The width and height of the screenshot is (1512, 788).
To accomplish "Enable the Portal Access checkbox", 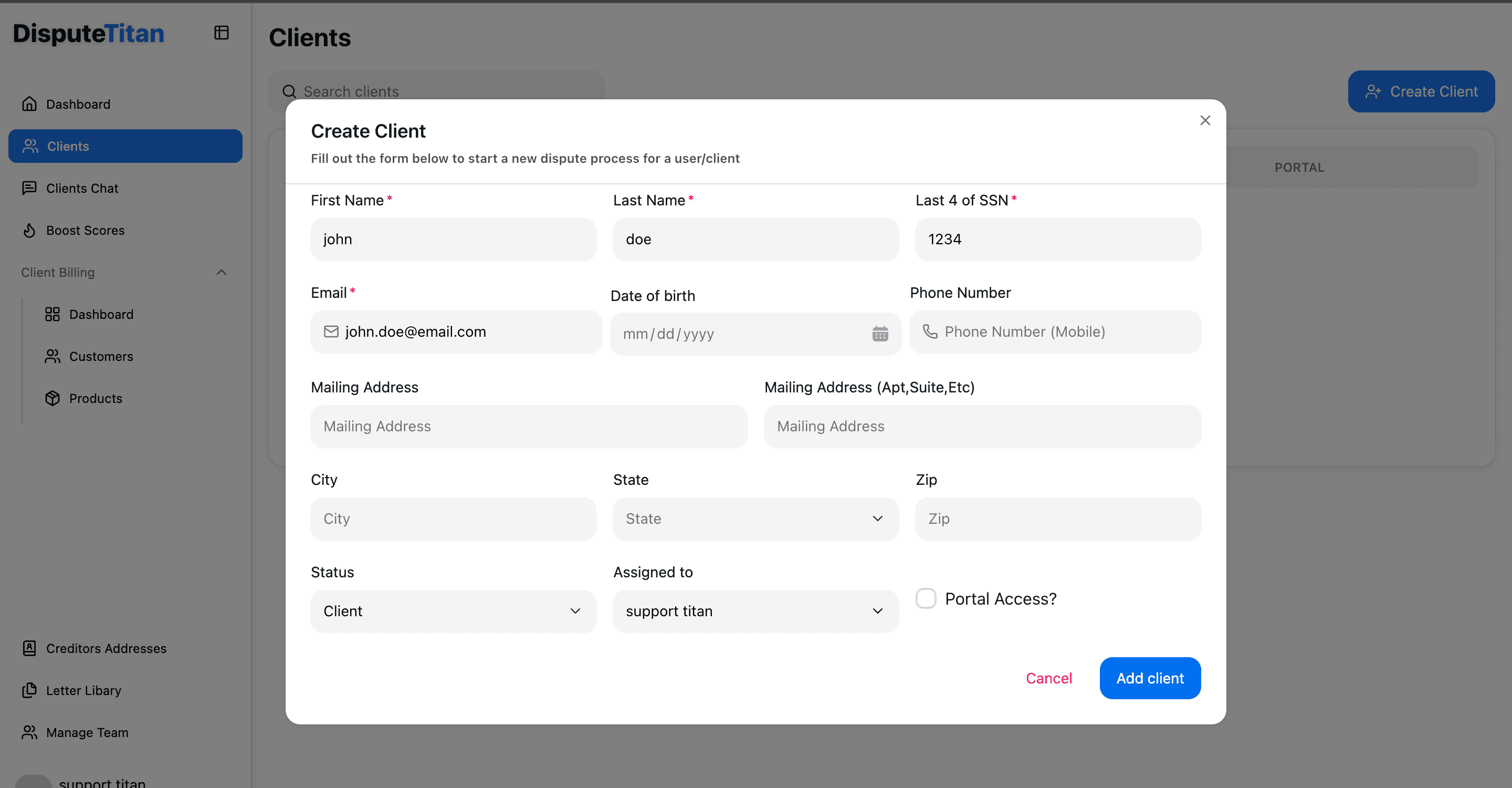I will pyautogui.click(x=926, y=598).
